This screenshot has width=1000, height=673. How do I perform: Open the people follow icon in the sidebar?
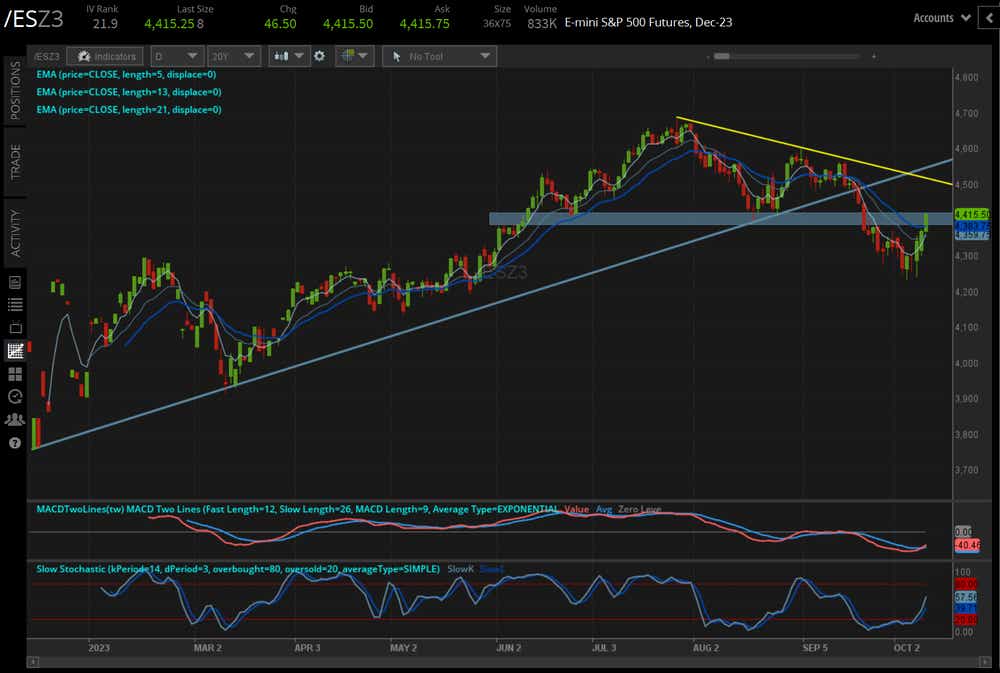15,420
